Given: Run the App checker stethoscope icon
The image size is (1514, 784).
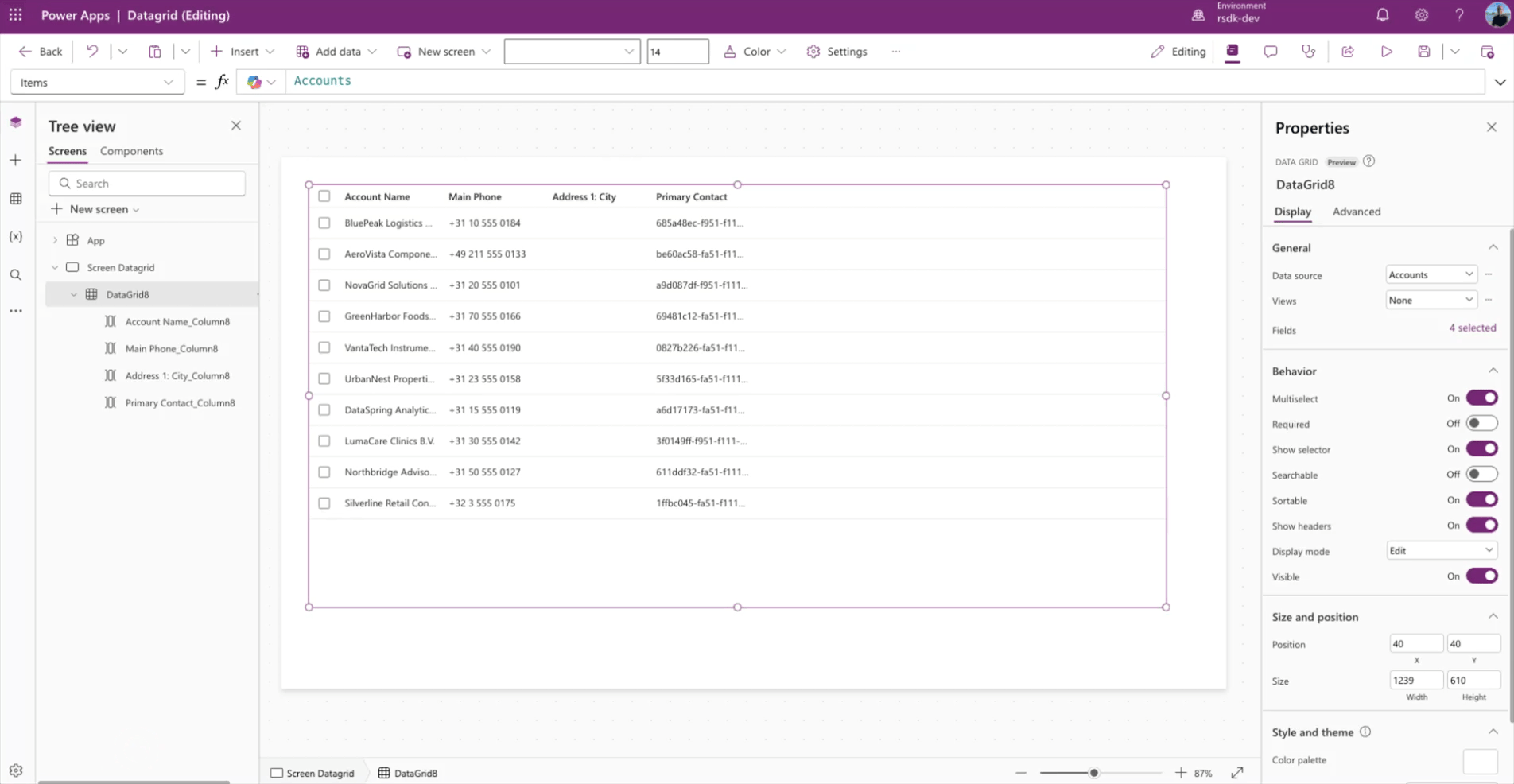Looking at the screenshot, I should (1308, 52).
